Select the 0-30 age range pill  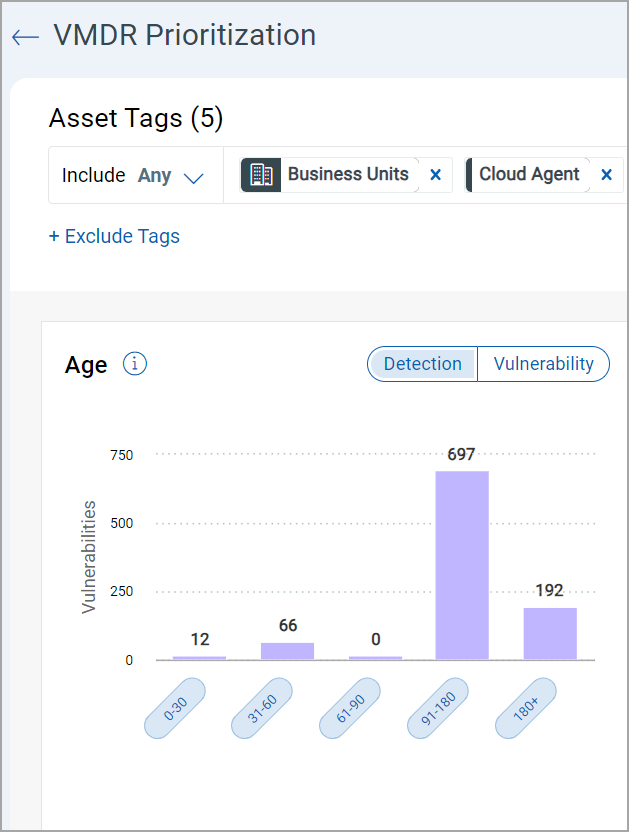coord(175,708)
